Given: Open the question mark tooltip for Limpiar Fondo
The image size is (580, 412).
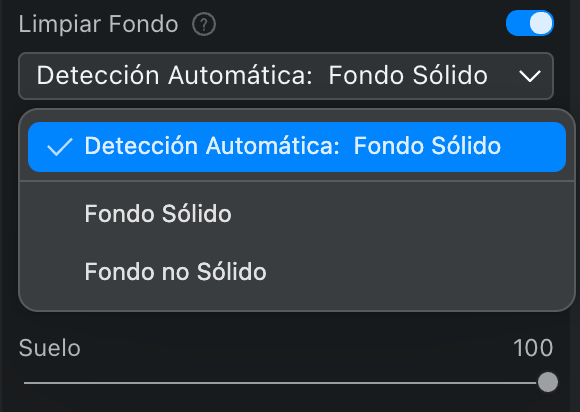Looking at the screenshot, I should (204, 24).
